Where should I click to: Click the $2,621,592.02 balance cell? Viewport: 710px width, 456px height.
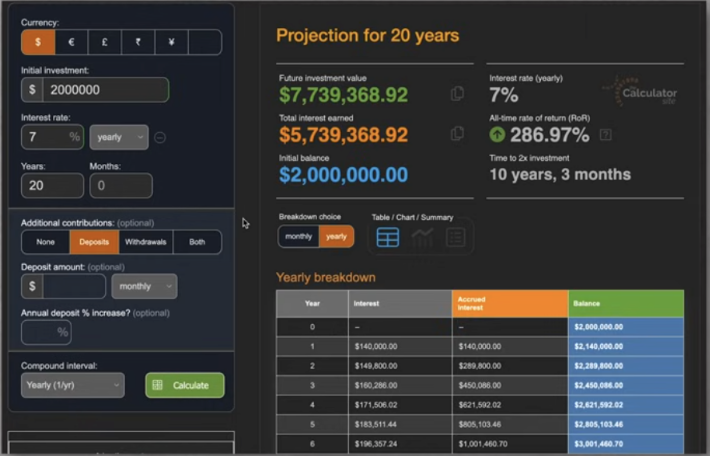pyautogui.click(x=626, y=405)
